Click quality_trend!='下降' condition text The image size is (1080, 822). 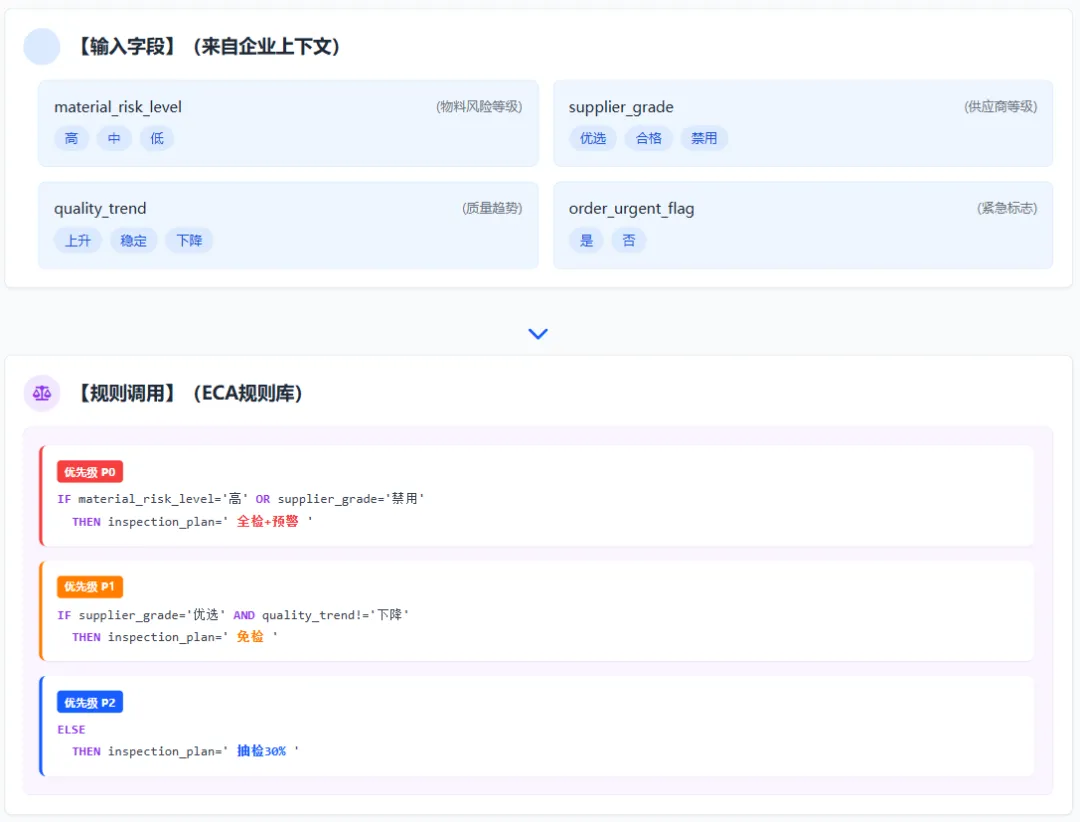pyautogui.click(x=335, y=615)
